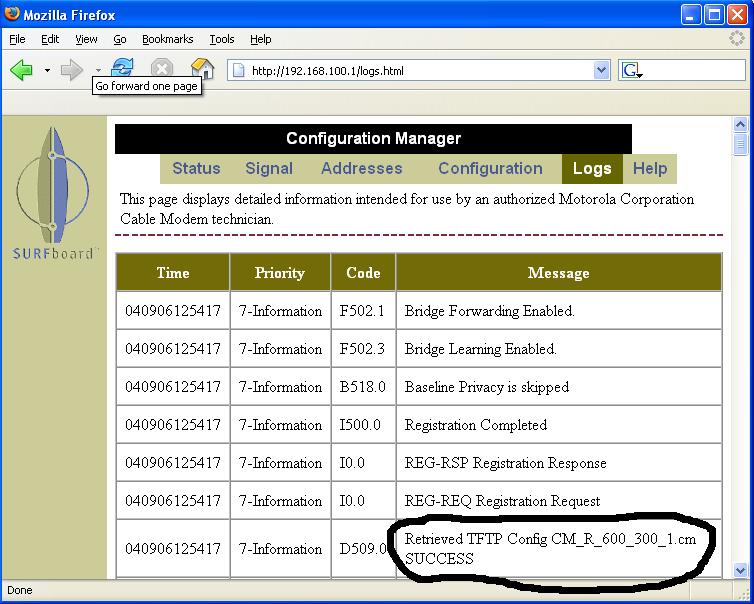Switch to the Status tab
This screenshot has height=604, width=754.
(x=196, y=169)
